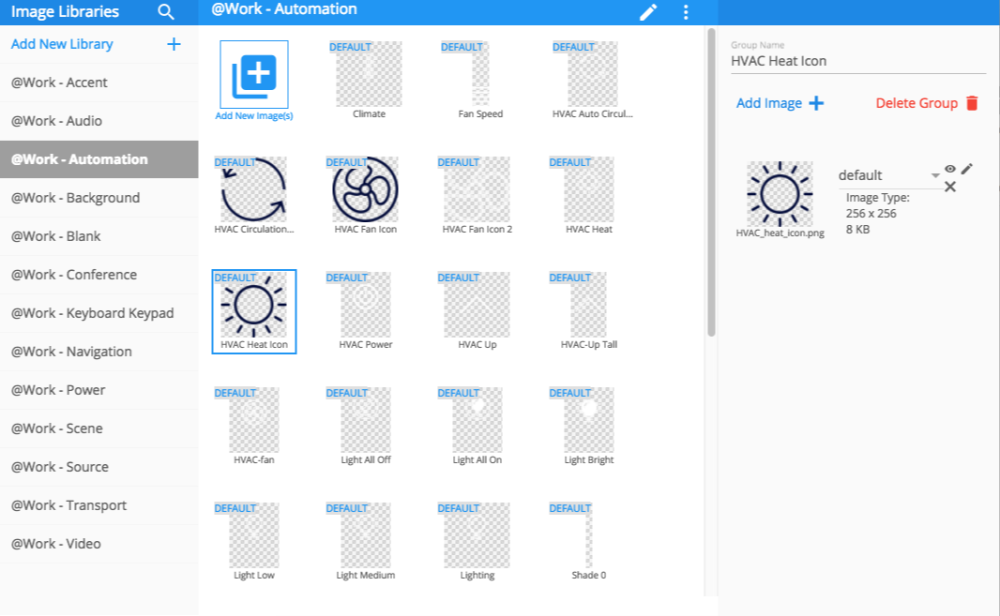
Task: Select the HVAC Circulation thumbnail
Action: [254, 189]
